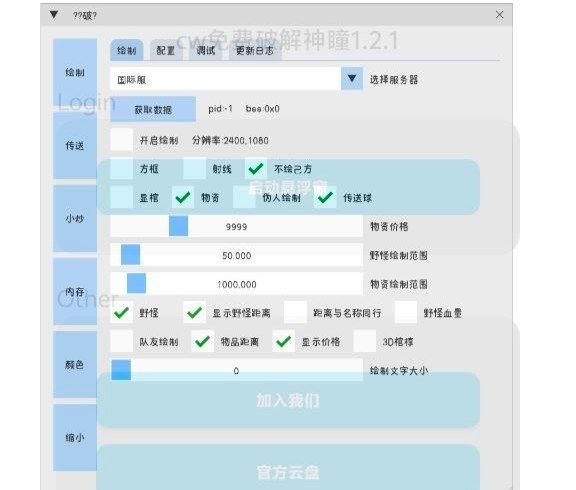The height and width of the screenshot is (490, 576).
Task: Switch to the 更新日志 tab
Action: [255, 50]
